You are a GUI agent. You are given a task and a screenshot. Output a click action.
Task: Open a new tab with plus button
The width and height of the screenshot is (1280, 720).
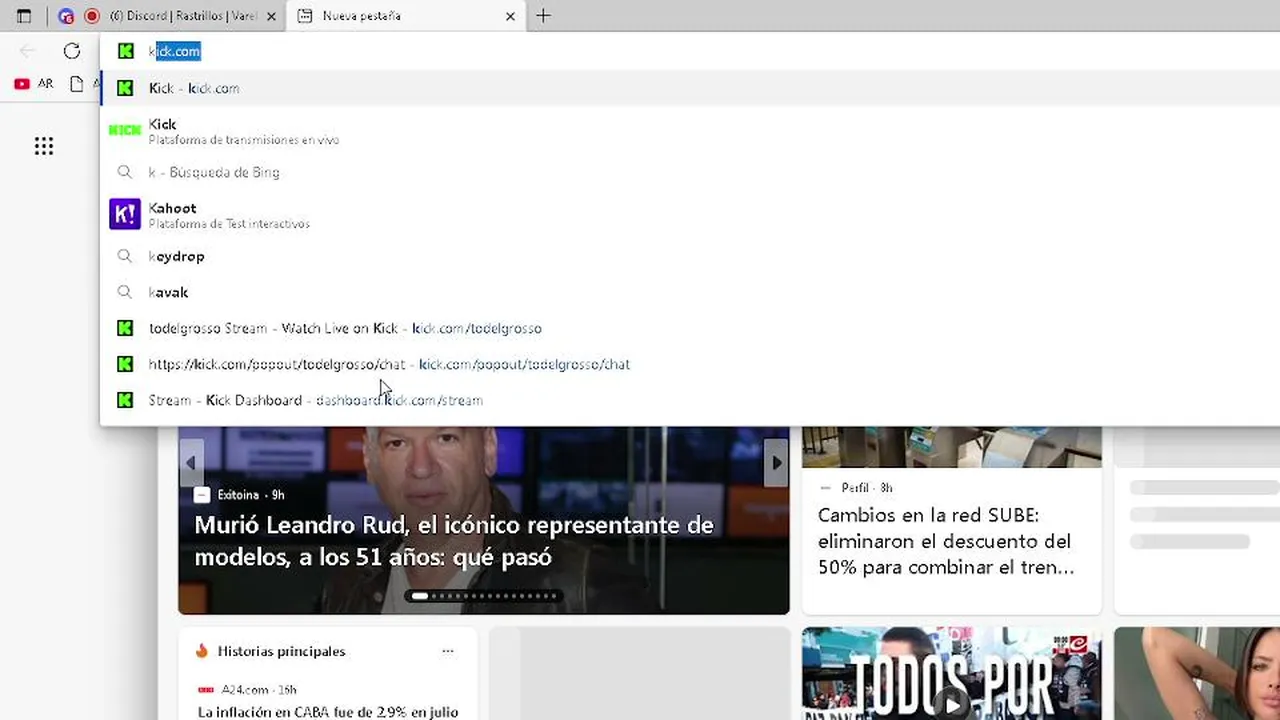543,16
